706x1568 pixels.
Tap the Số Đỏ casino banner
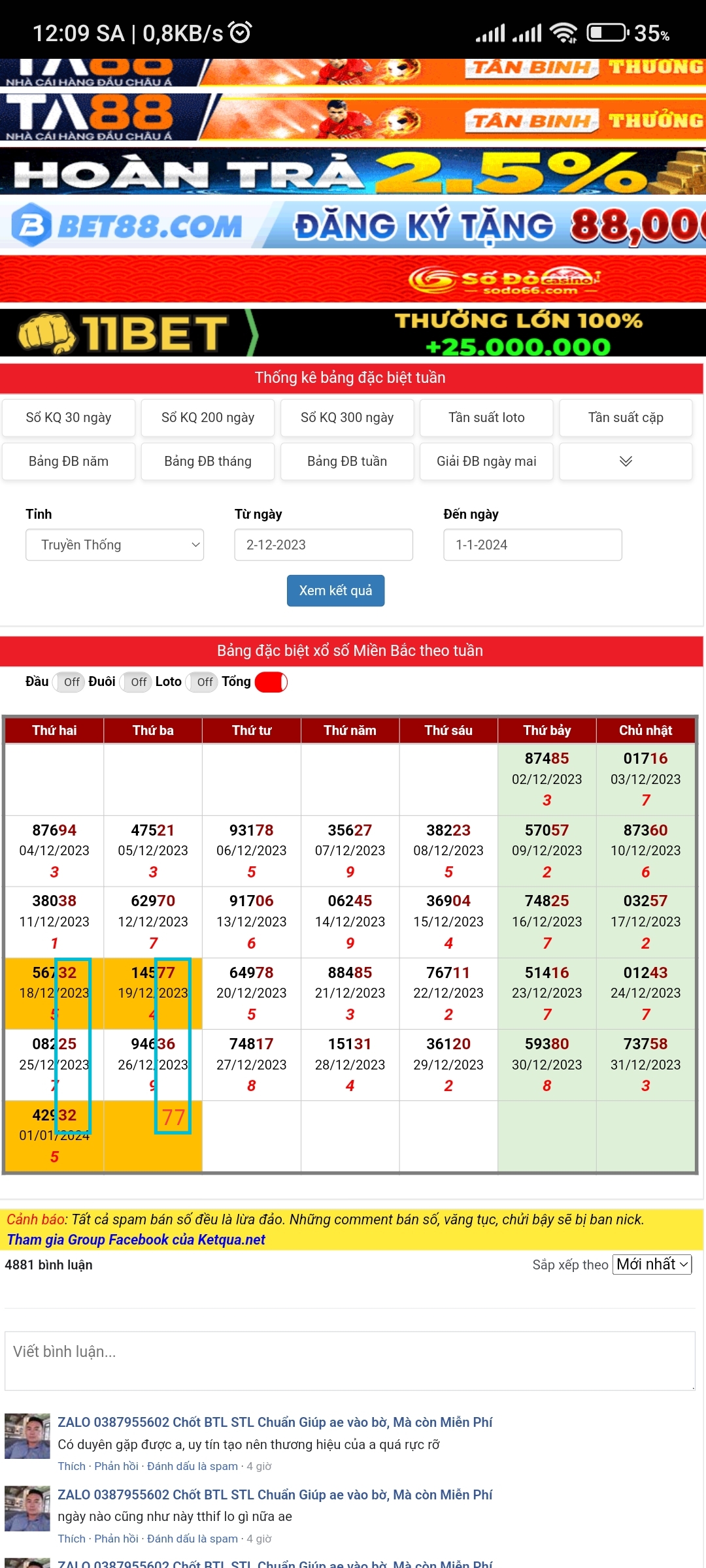[353, 280]
